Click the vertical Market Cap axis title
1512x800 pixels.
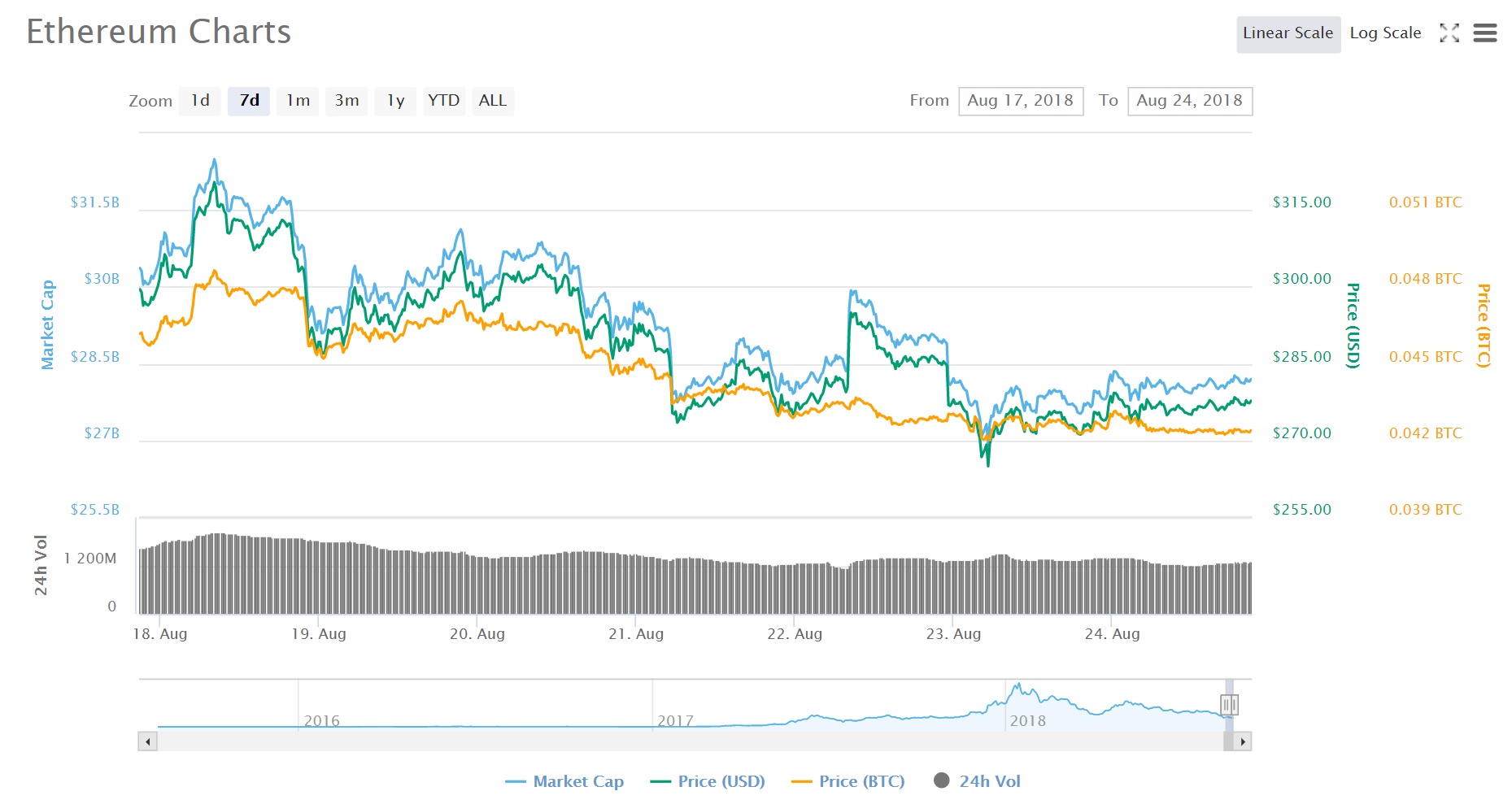[x=47, y=324]
